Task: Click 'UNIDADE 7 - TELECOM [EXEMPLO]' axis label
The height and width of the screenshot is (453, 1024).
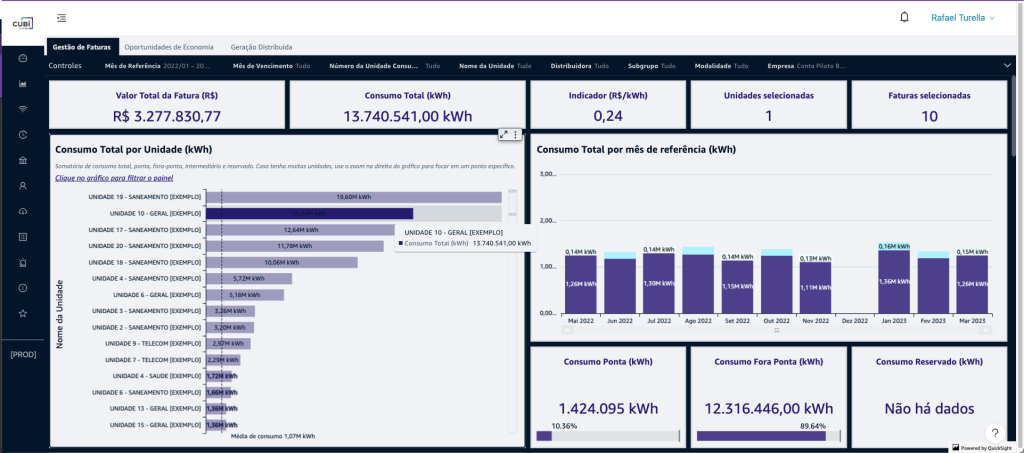Action: tap(153, 360)
